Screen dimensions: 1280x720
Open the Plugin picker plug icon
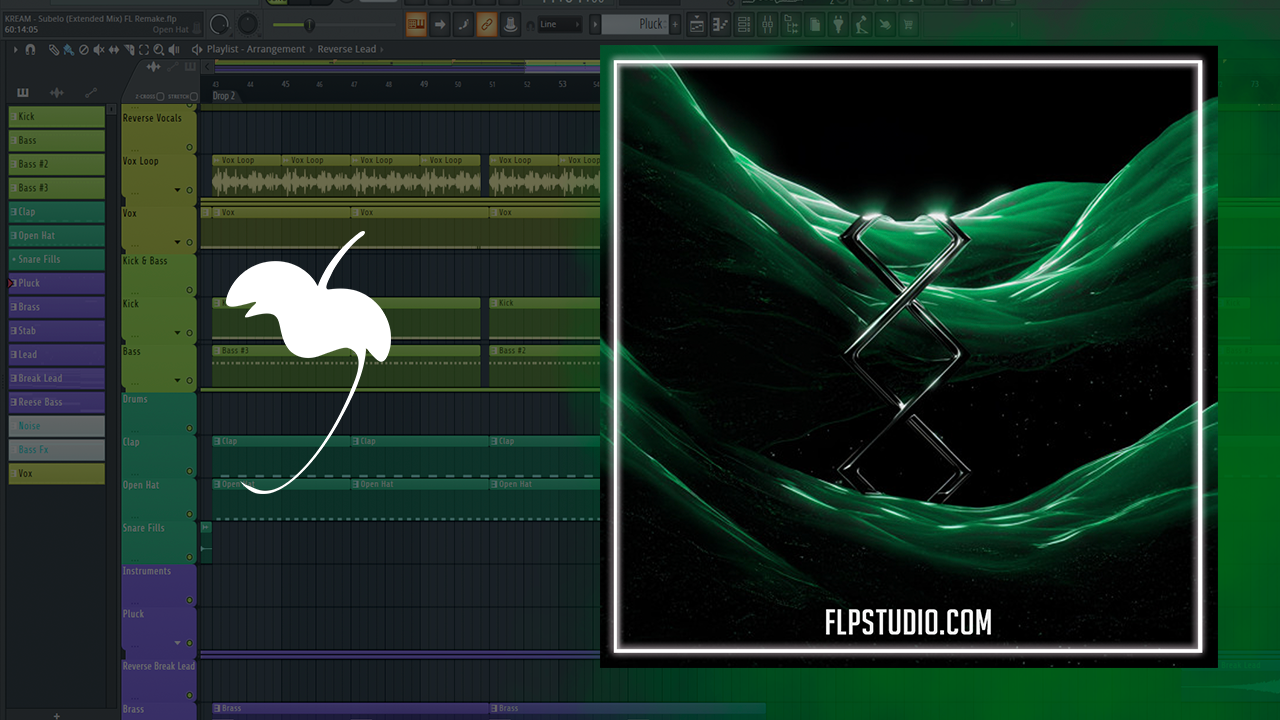point(838,24)
